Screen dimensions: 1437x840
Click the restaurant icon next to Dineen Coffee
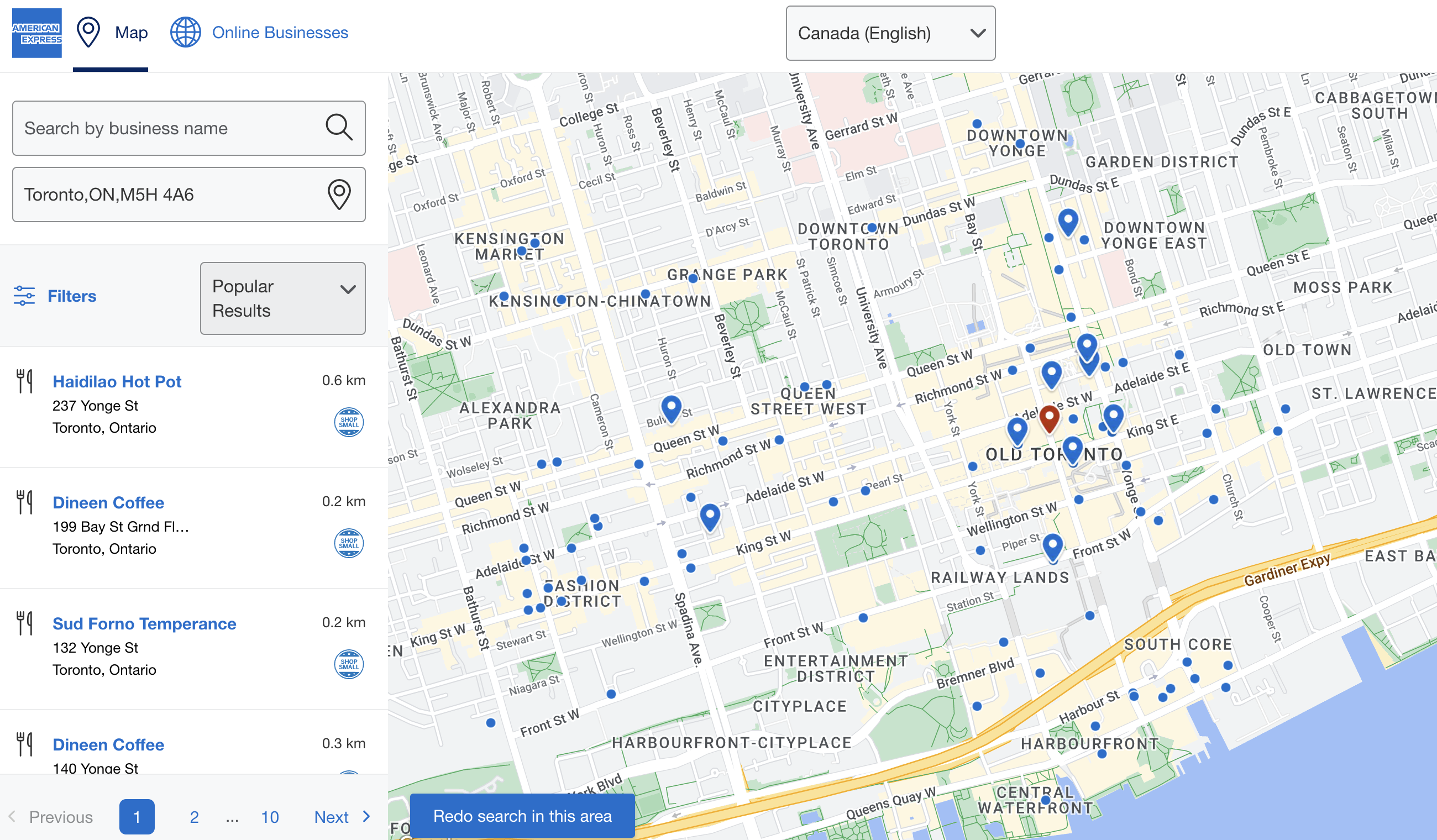tap(24, 502)
